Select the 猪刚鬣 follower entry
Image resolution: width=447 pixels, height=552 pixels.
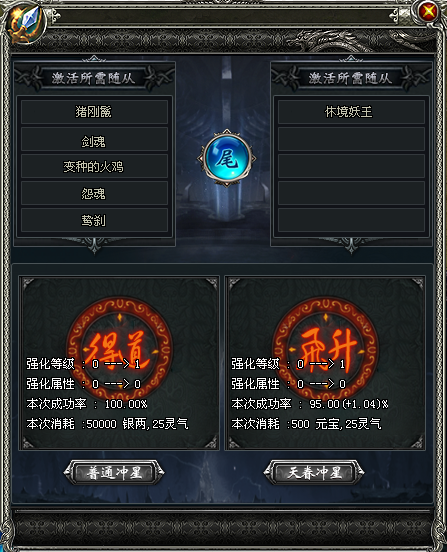(x=94, y=112)
